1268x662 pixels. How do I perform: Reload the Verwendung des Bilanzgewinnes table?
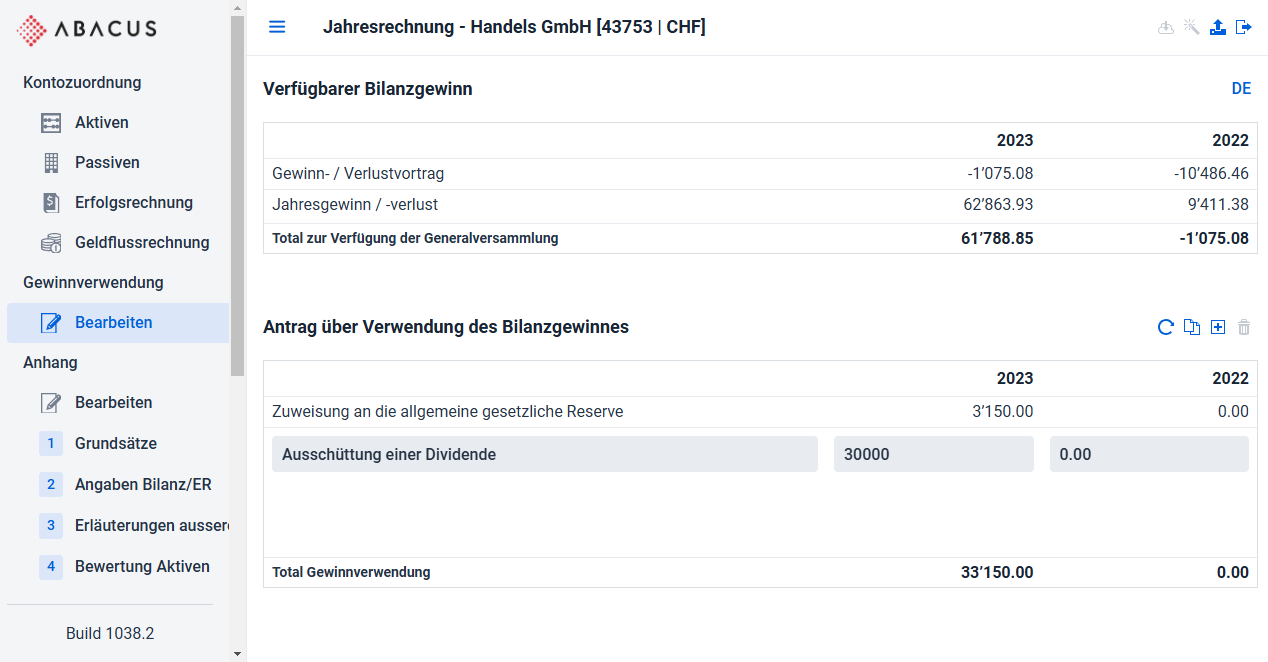tap(1165, 327)
